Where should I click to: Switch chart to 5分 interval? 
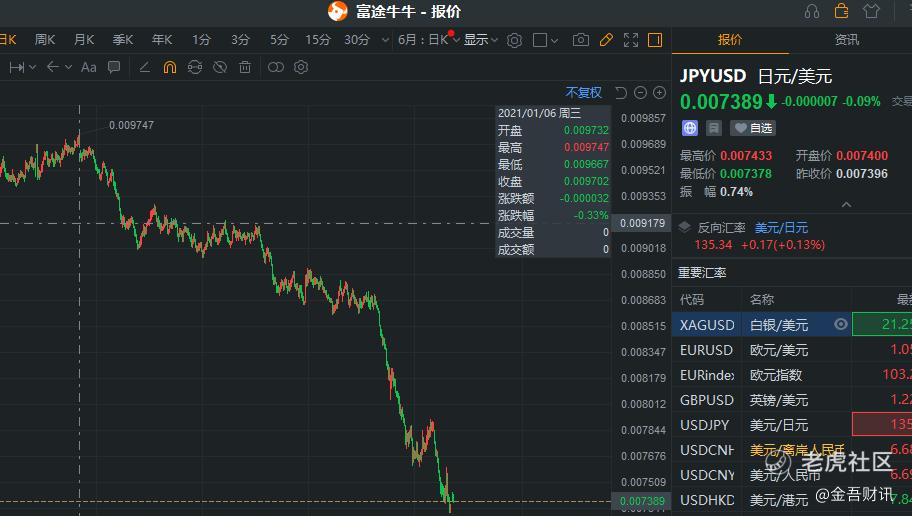pos(279,40)
